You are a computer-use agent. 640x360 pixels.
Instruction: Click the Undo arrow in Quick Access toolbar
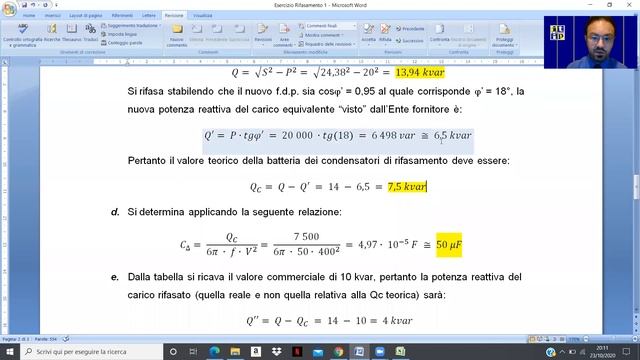click(33, 5)
